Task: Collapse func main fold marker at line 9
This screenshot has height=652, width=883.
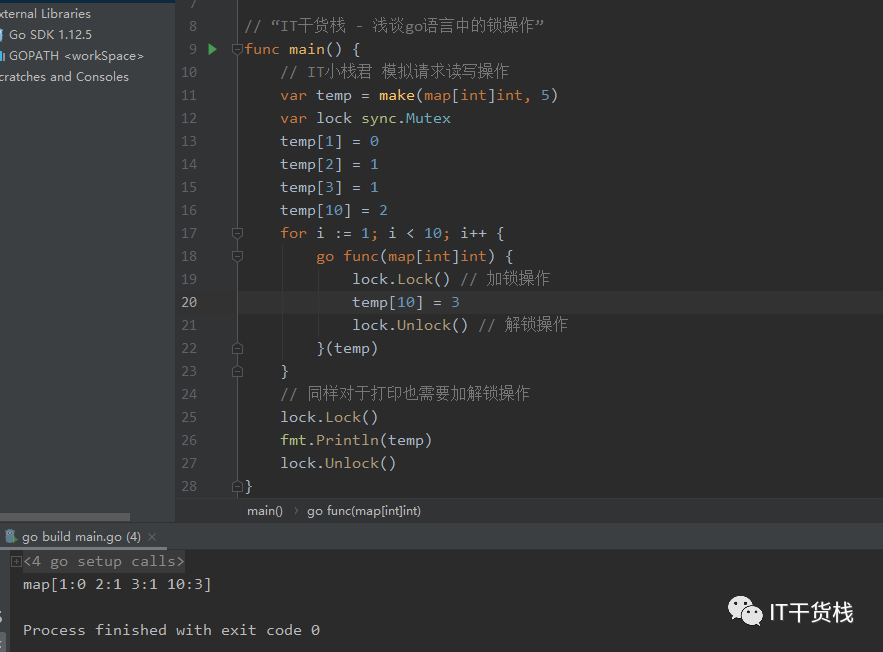Action: click(237, 49)
